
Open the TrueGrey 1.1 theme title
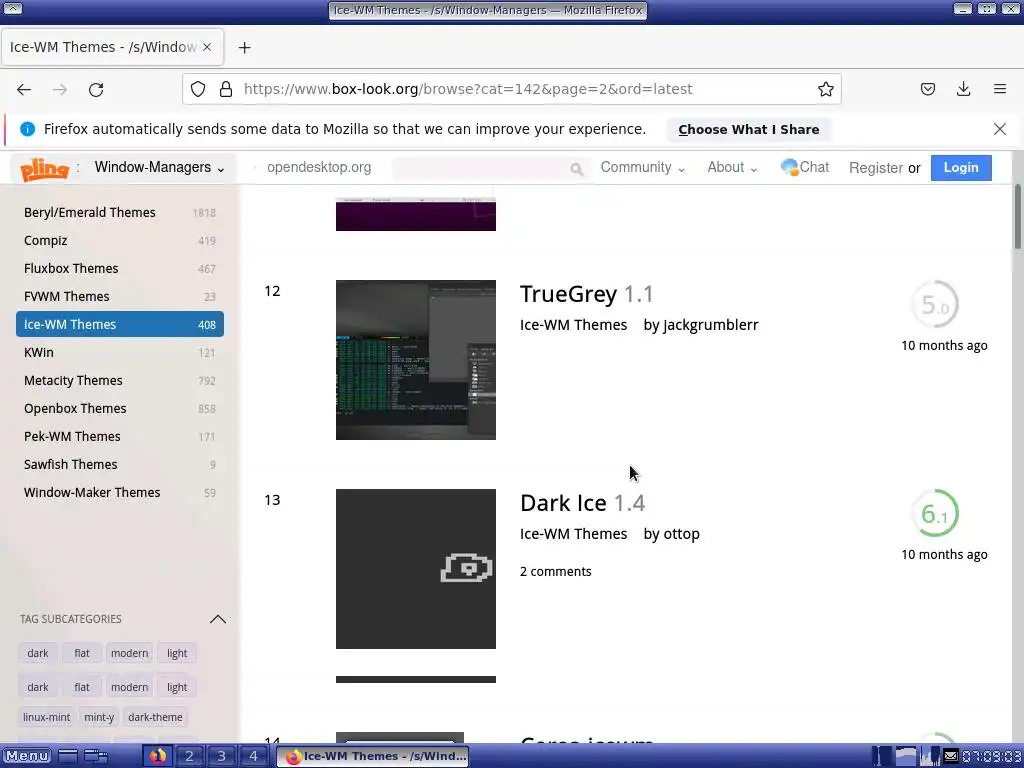[586, 294]
